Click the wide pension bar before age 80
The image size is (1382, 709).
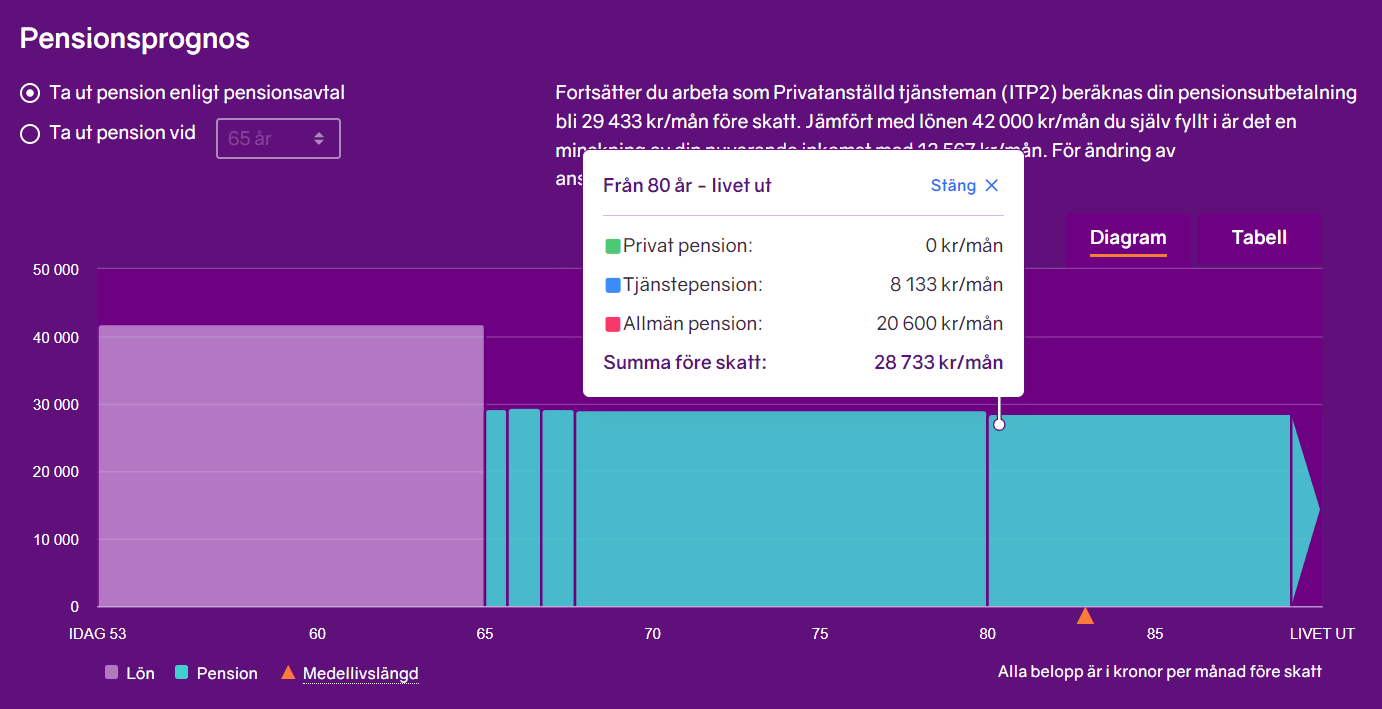(780, 510)
